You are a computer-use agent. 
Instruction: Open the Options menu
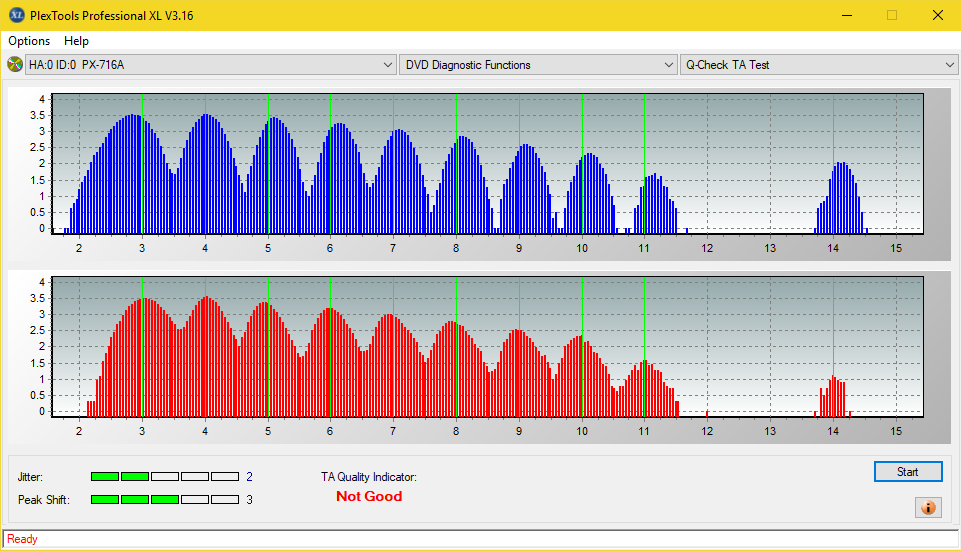(29, 40)
